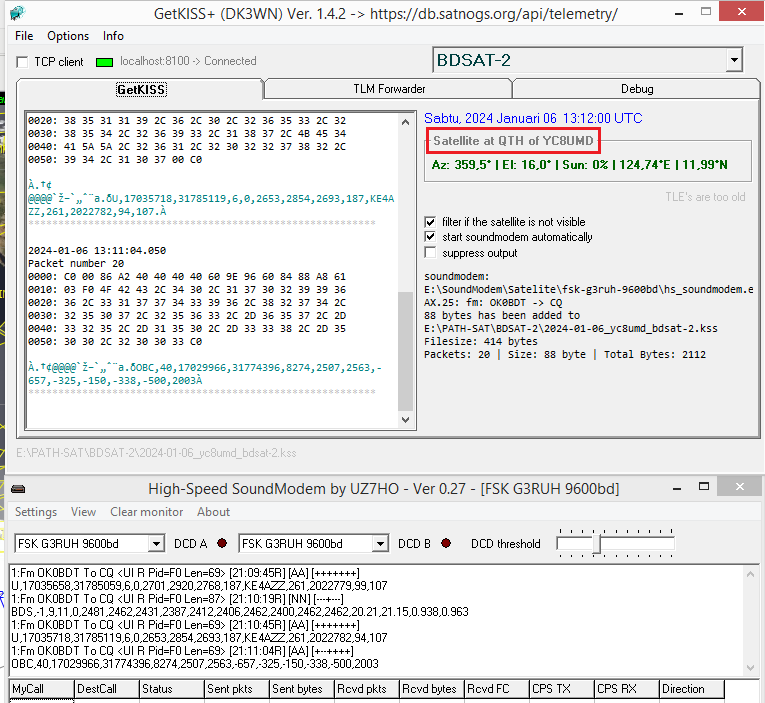This screenshot has width=765, height=703.
Task: Click the SoundModem monitor scroll up arrow
Action: point(750,574)
